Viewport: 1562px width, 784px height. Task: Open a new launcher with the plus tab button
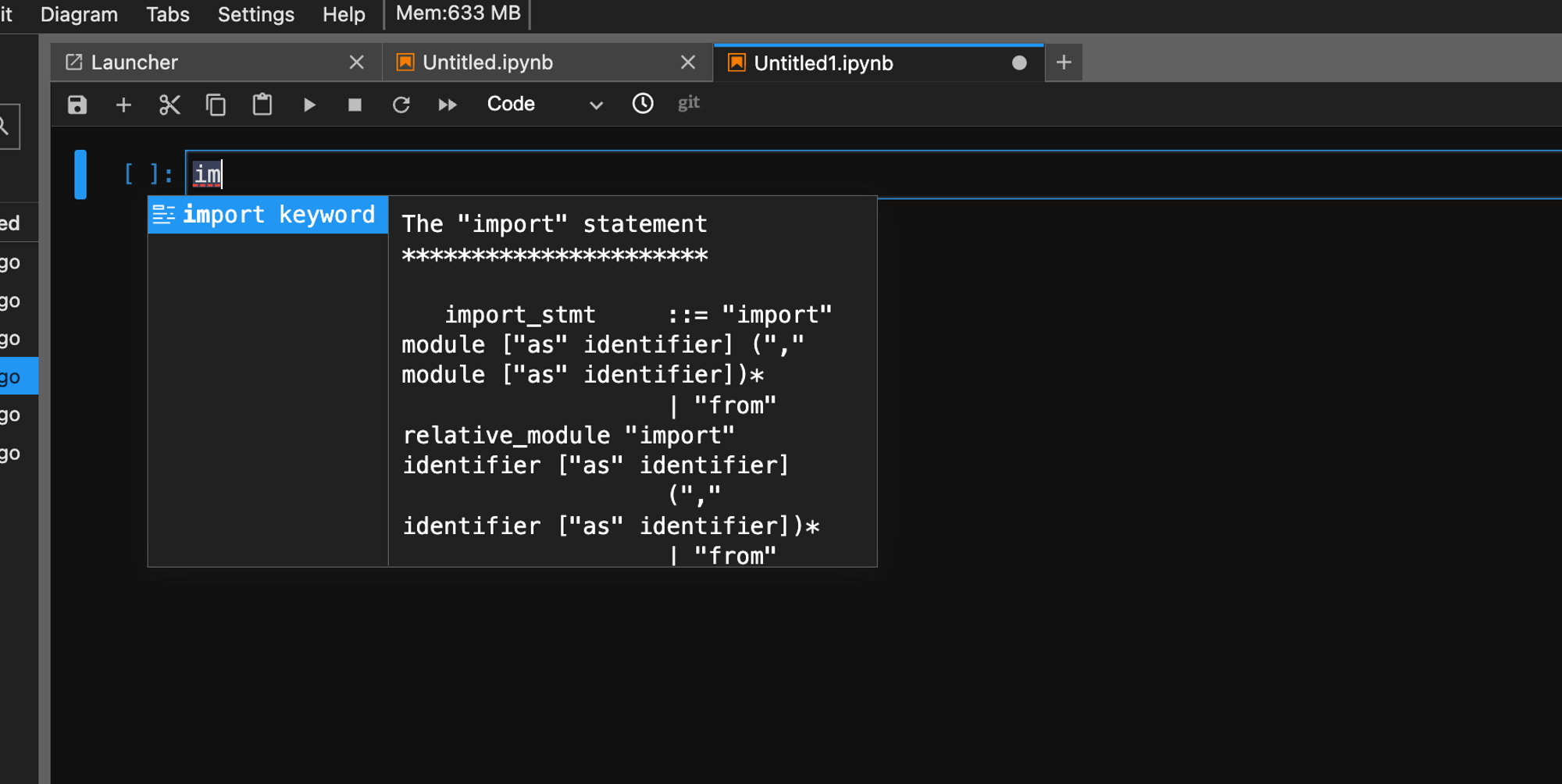(1064, 62)
